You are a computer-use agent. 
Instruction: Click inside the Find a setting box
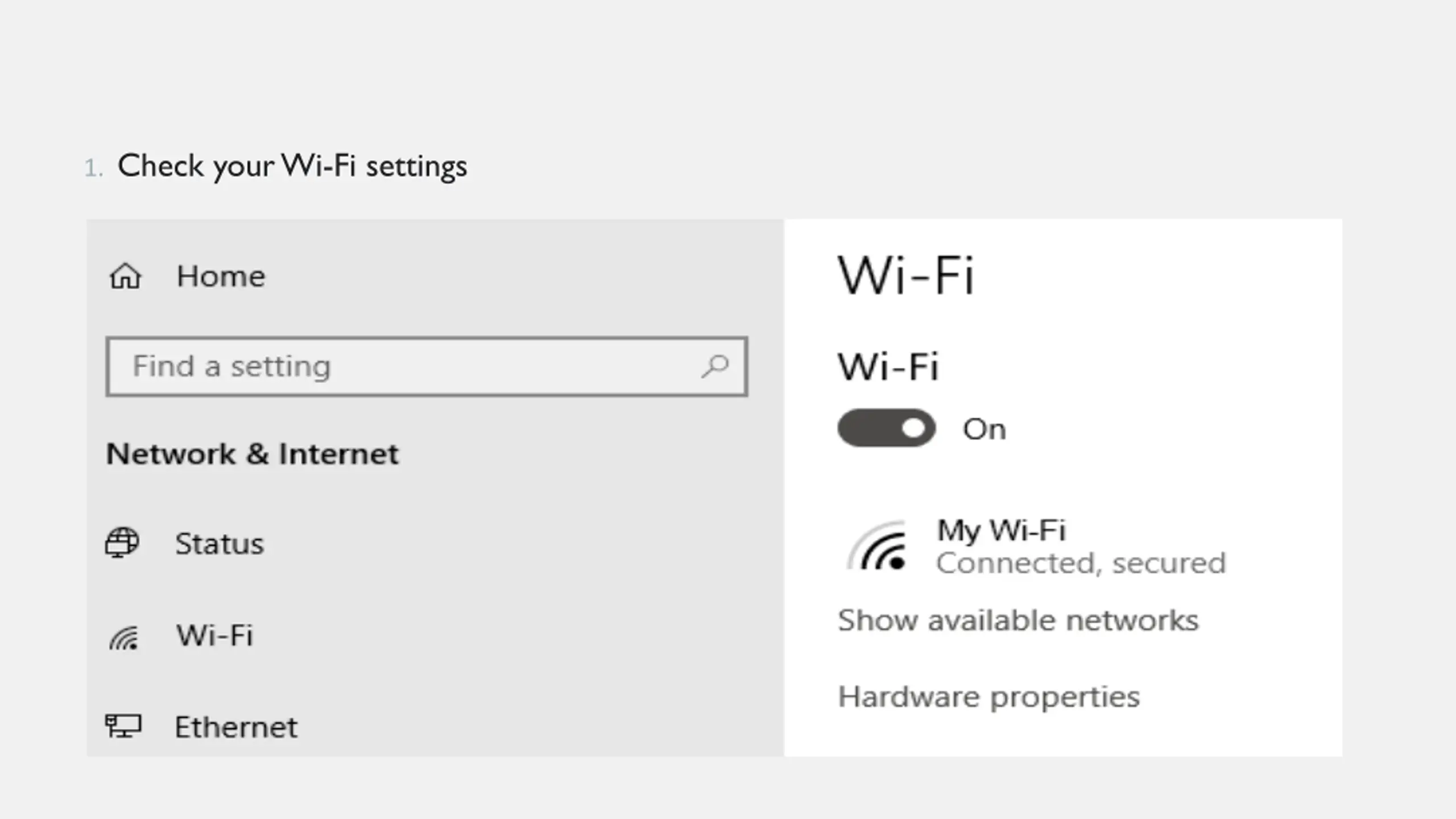pyautogui.click(x=427, y=366)
